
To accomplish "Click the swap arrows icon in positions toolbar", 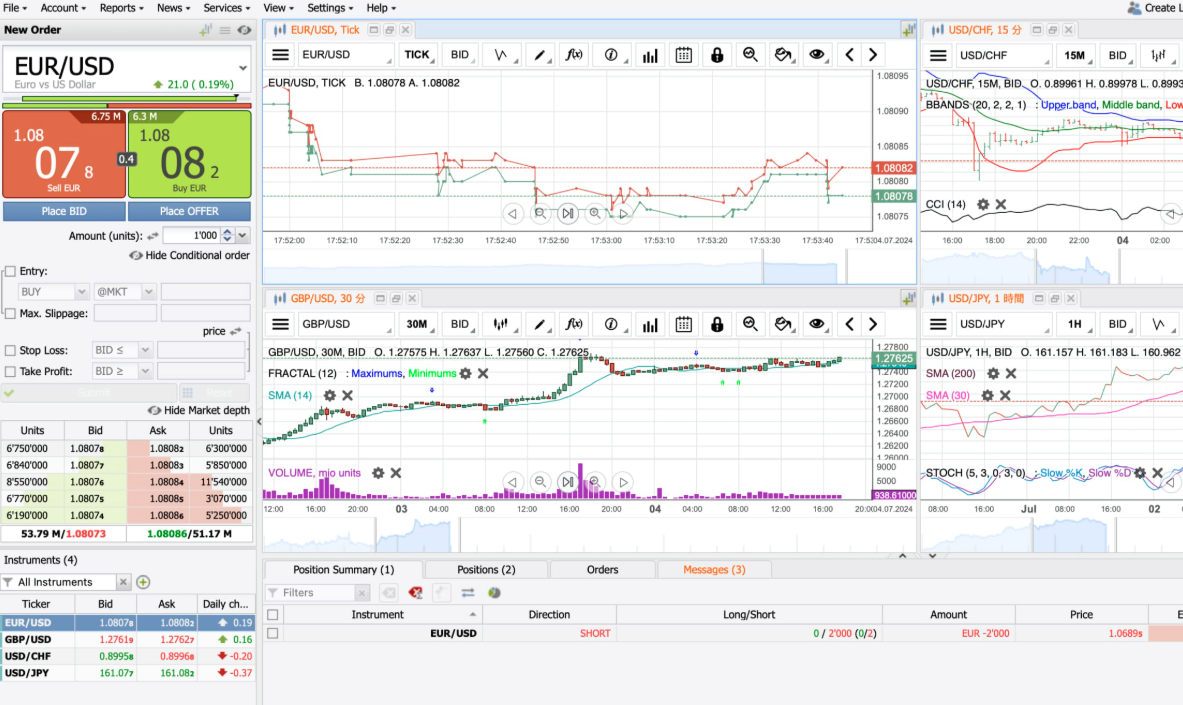I will click(468, 593).
